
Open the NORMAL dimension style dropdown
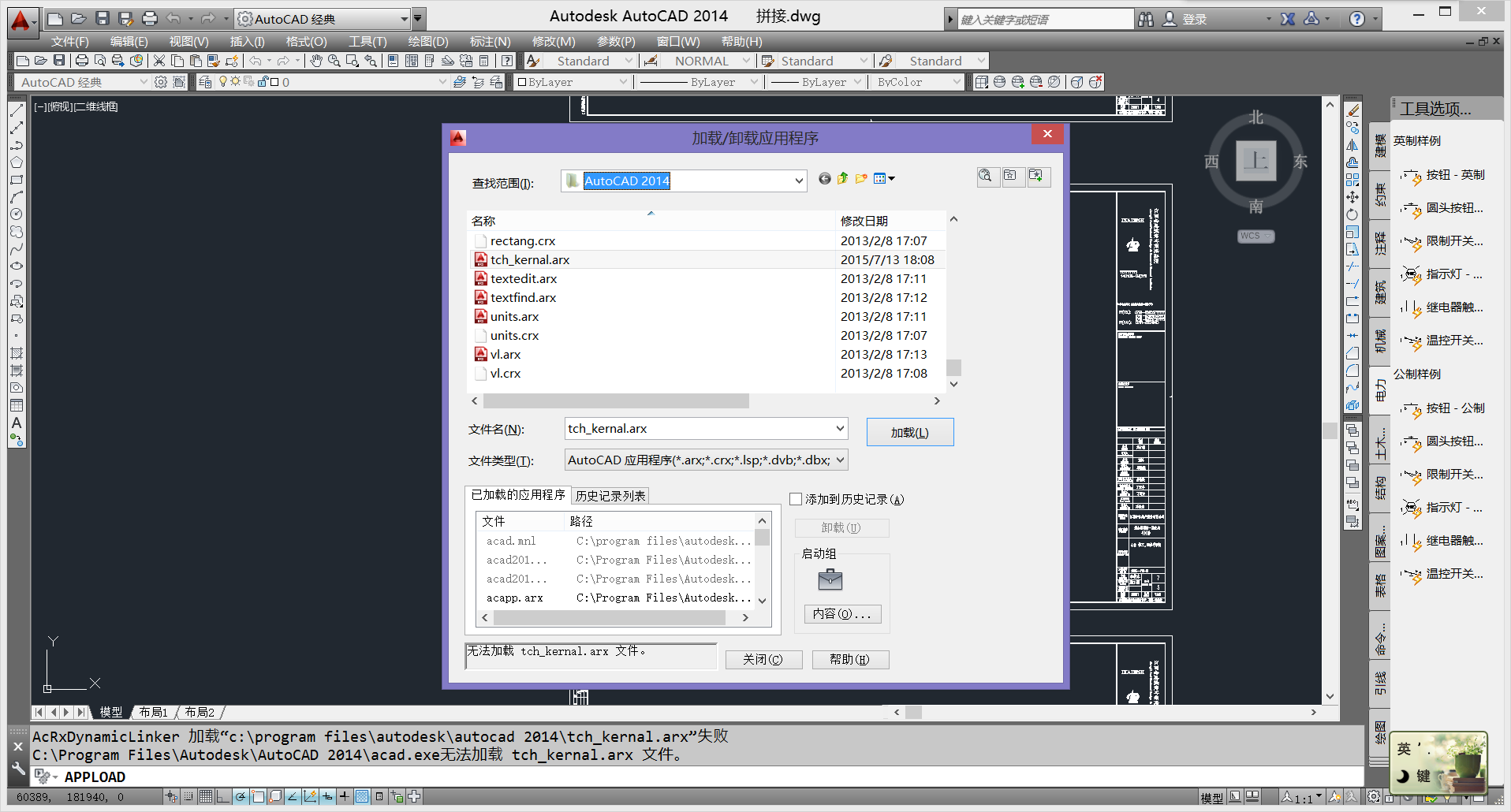(746, 61)
